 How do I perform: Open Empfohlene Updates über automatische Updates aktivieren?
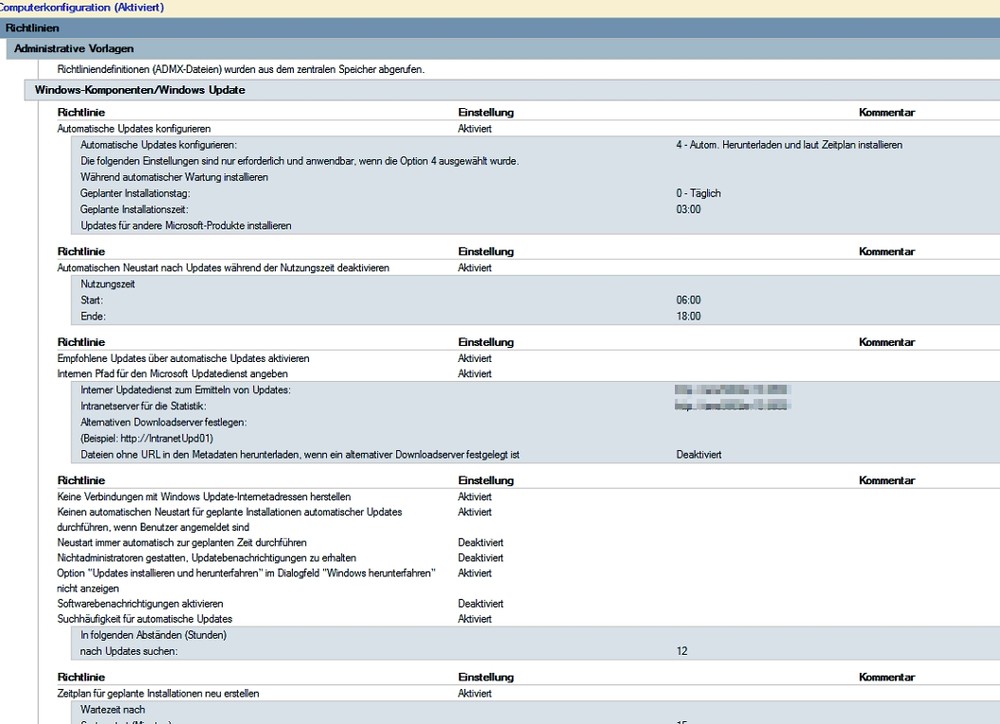click(183, 358)
